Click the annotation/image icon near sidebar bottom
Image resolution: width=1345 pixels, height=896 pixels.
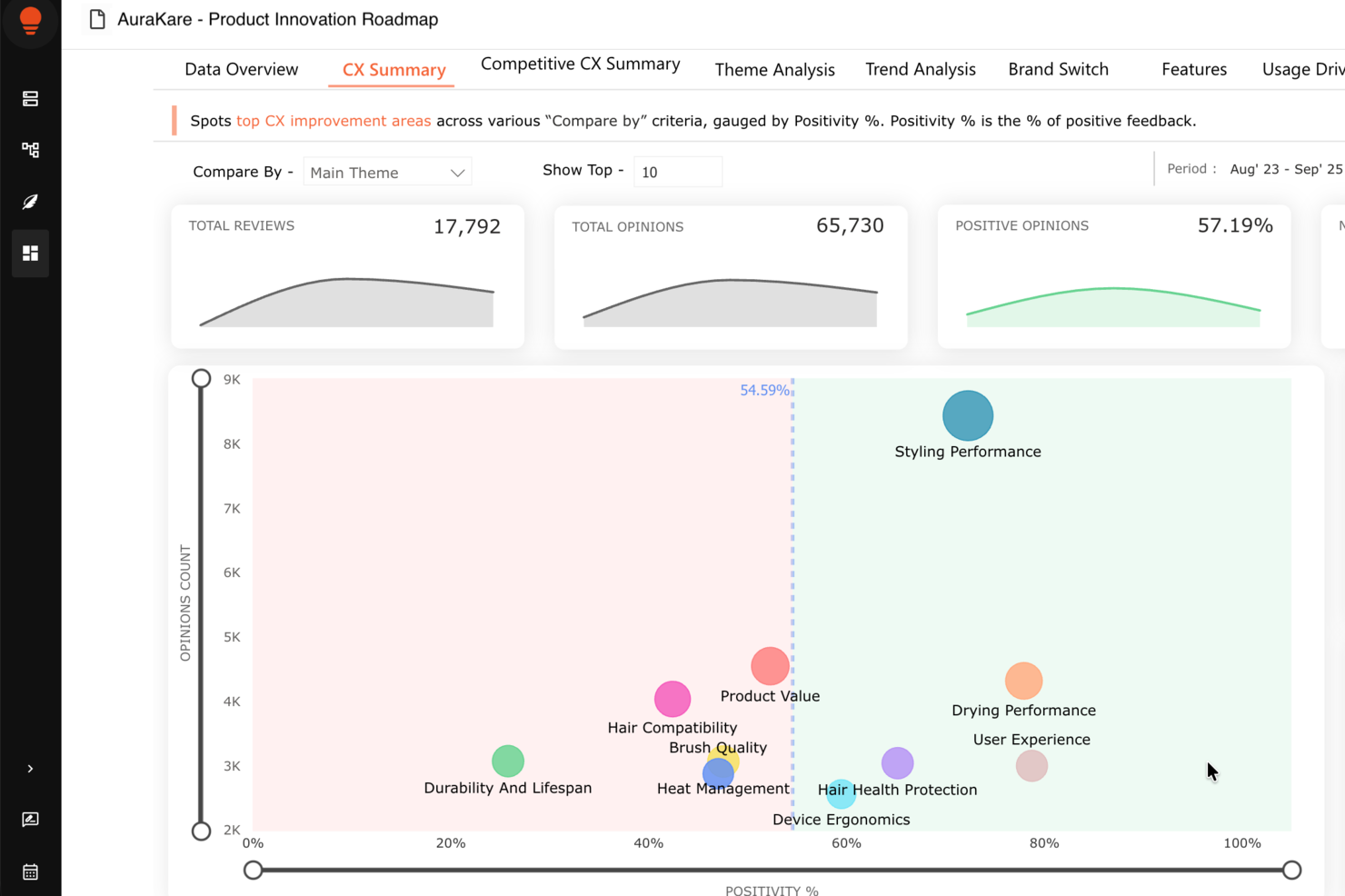tap(30, 819)
